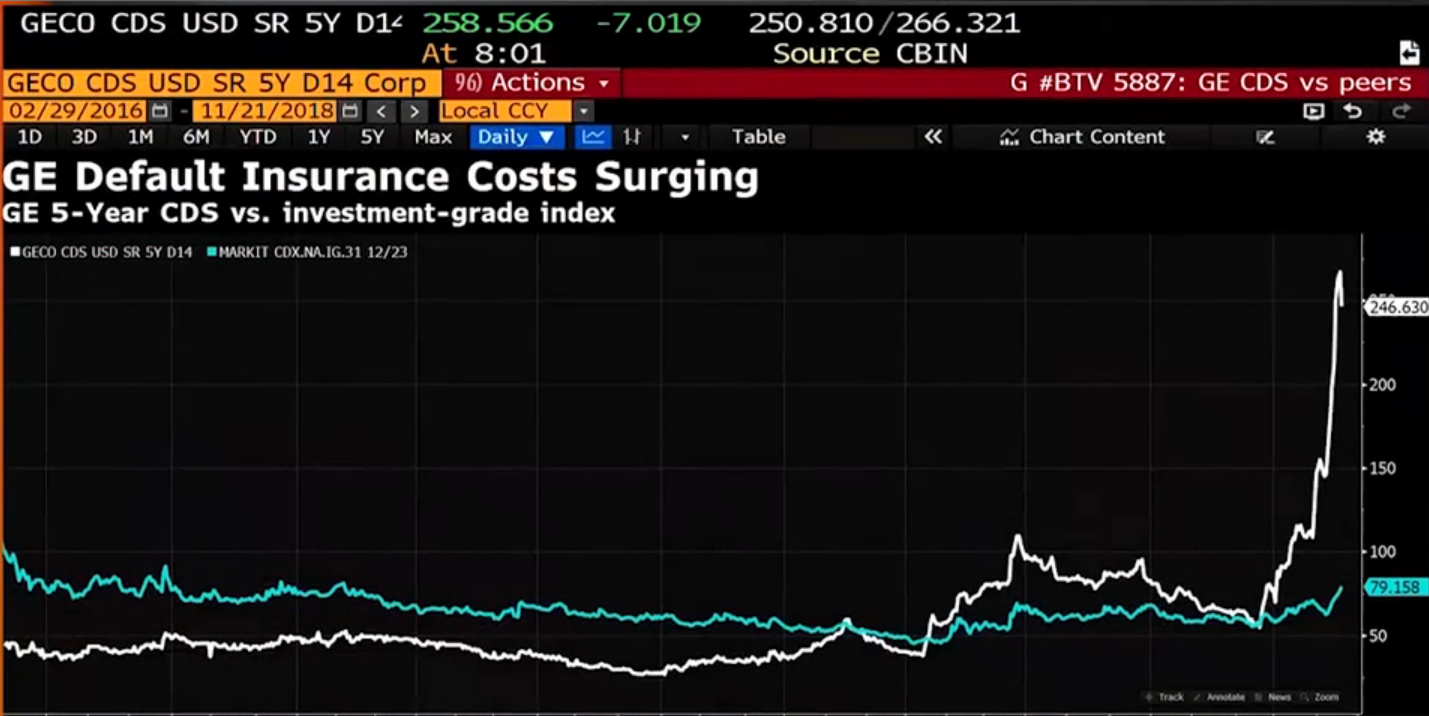Select the 1D range tab

click(30, 137)
